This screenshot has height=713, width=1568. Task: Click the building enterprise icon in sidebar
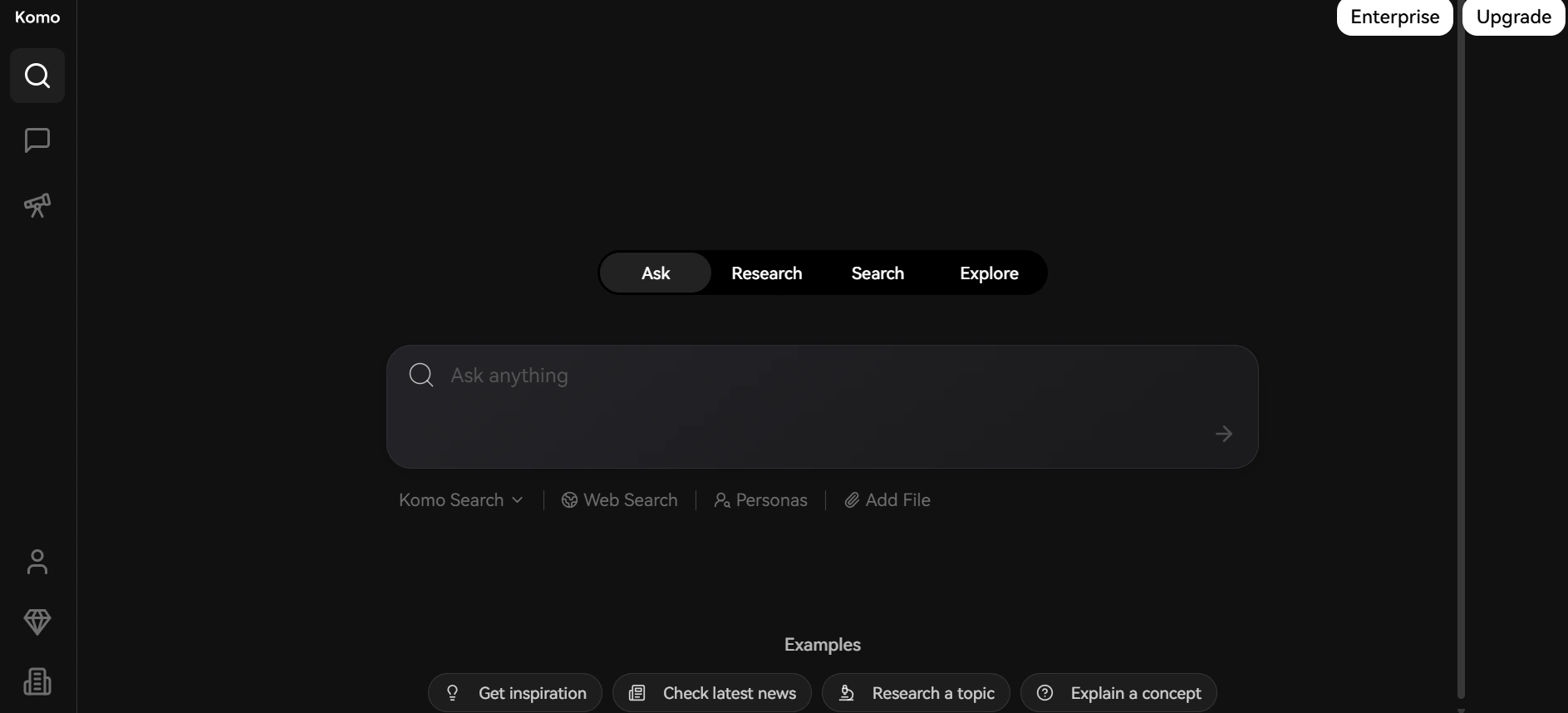coord(37,681)
